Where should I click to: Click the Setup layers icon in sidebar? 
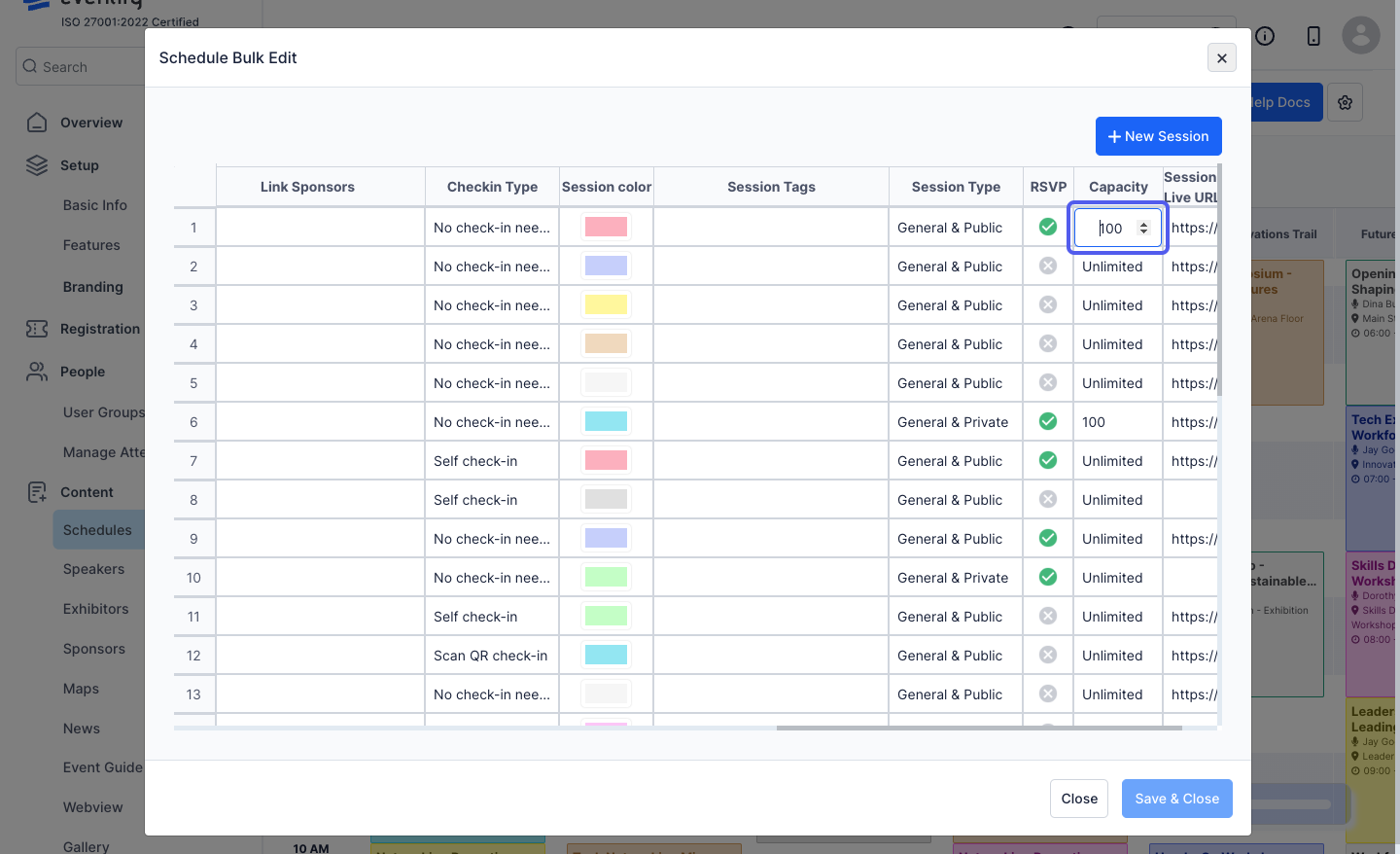37,165
